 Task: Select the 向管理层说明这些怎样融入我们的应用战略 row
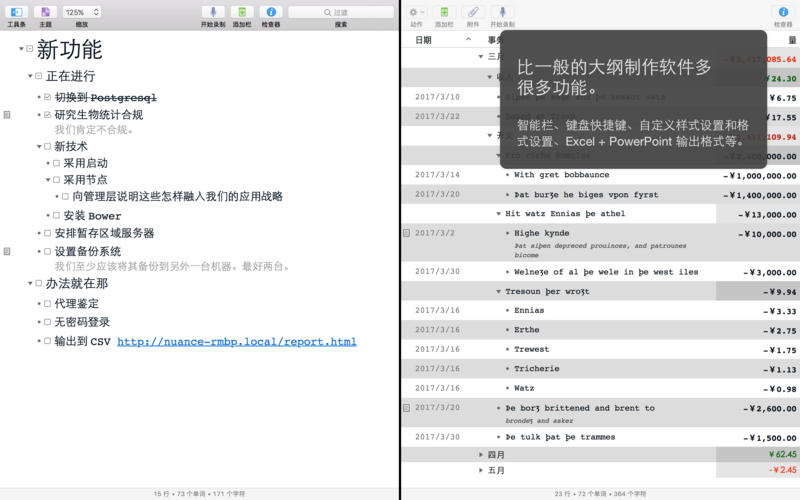(x=178, y=196)
